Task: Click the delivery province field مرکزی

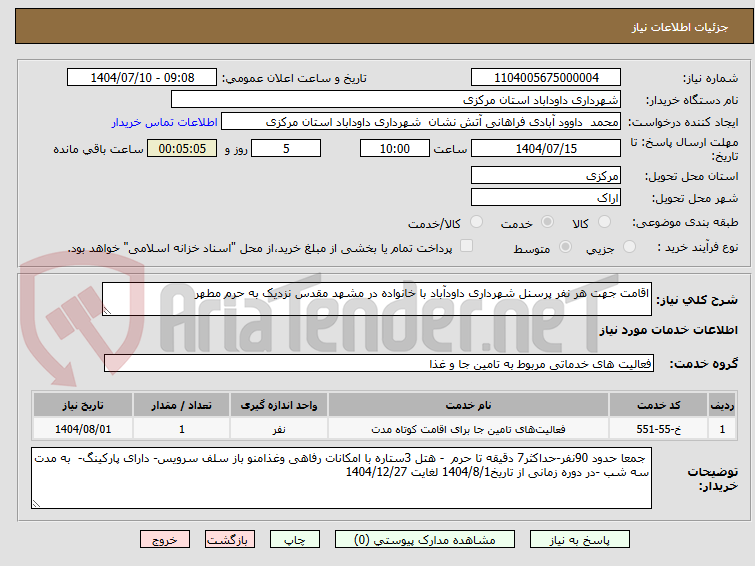Action: coord(546,176)
